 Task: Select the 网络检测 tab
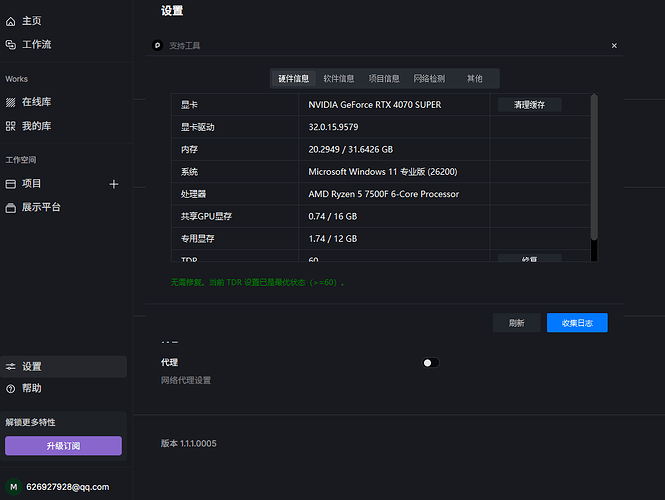click(x=429, y=78)
